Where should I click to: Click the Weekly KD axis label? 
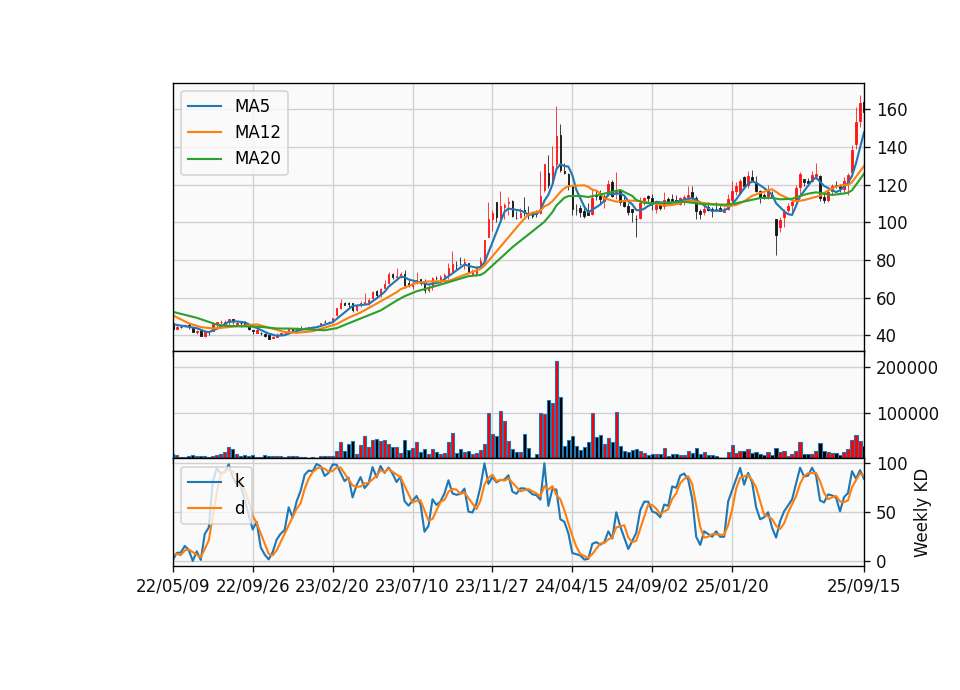[921, 513]
